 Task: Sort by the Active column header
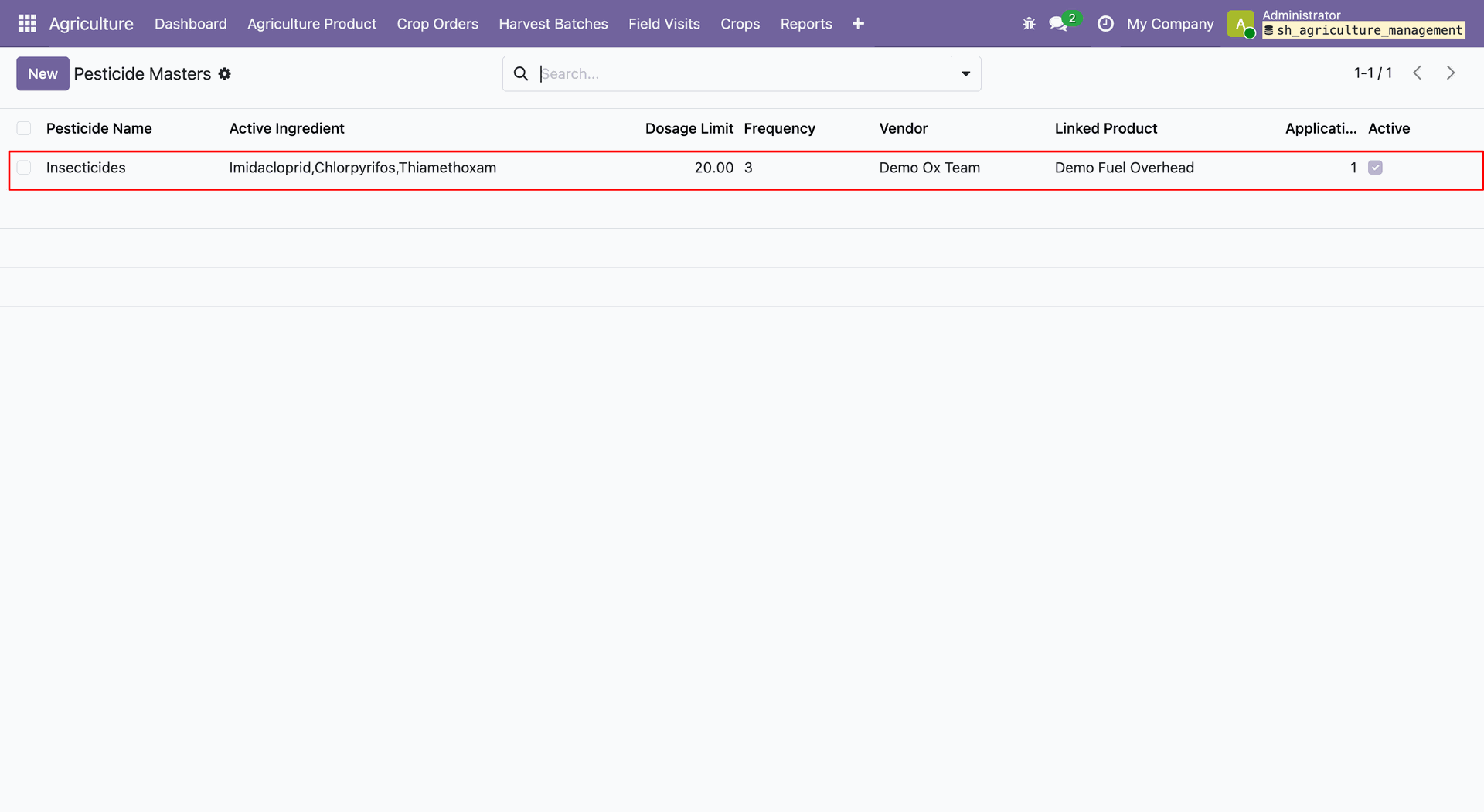[x=1389, y=128]
